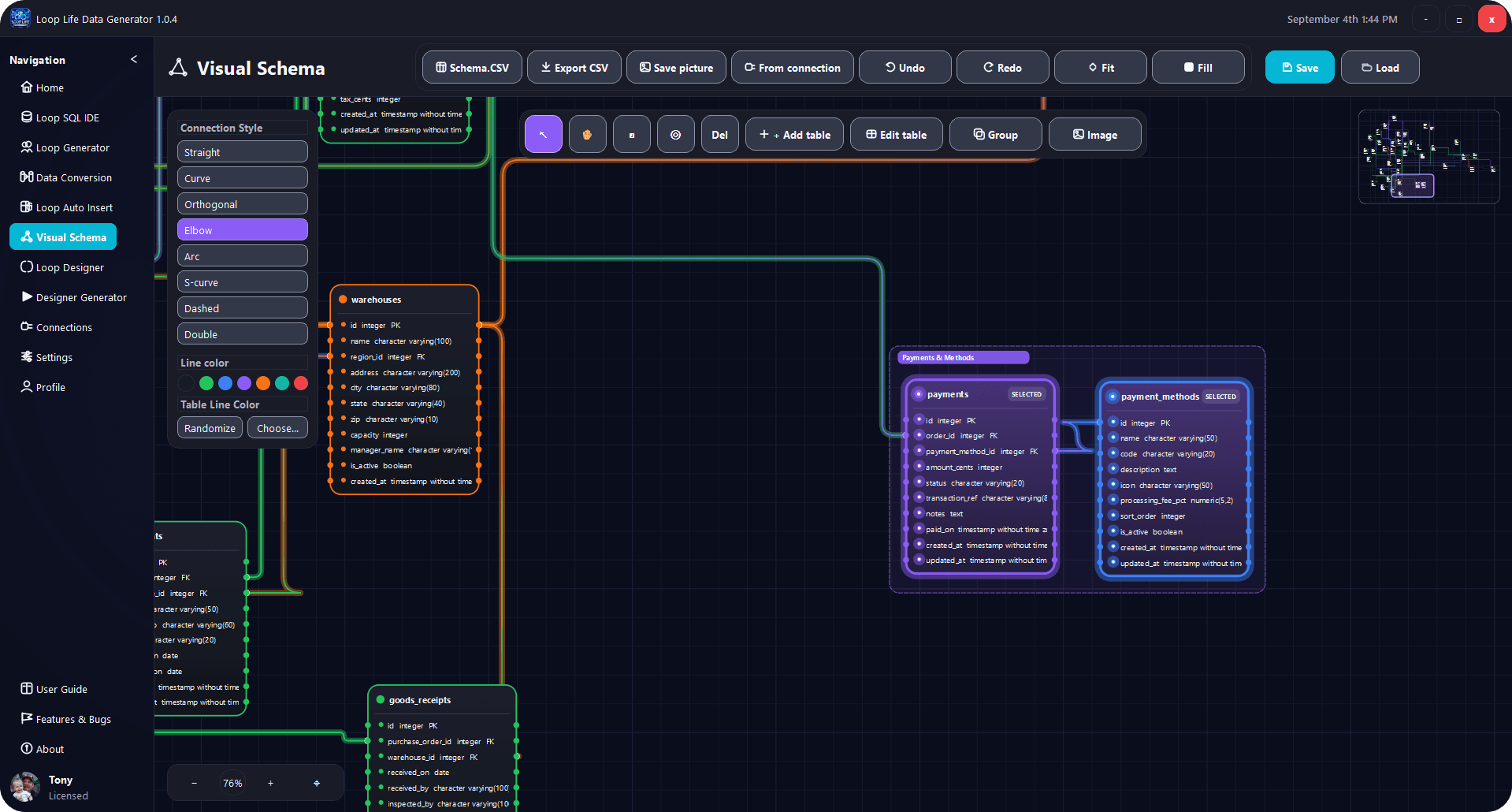Screen dimensions: 1512x812
Task: Pick the red line color
Action: (301, 383)
